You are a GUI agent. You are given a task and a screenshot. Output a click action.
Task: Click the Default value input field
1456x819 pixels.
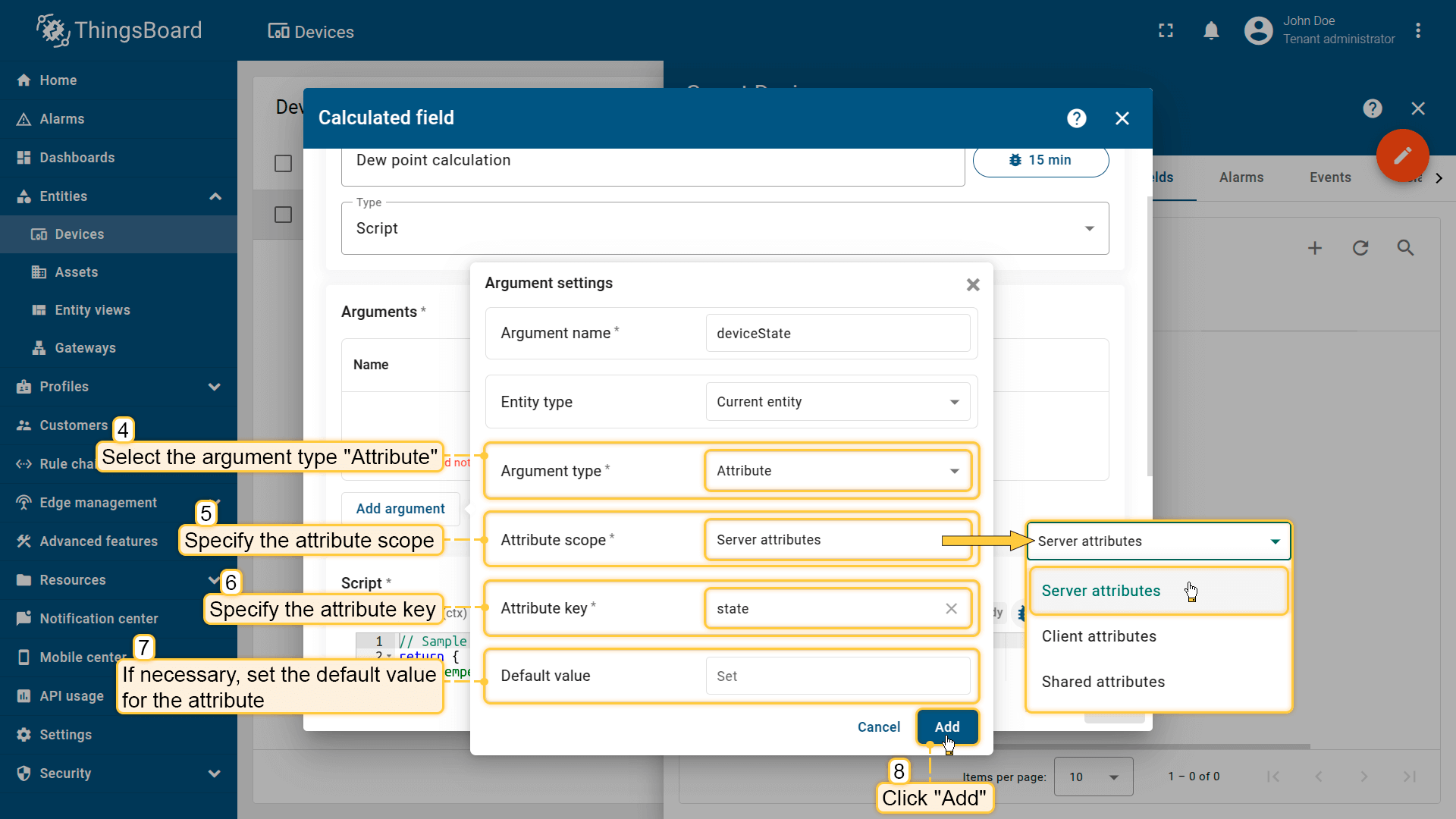coord(837,676)
